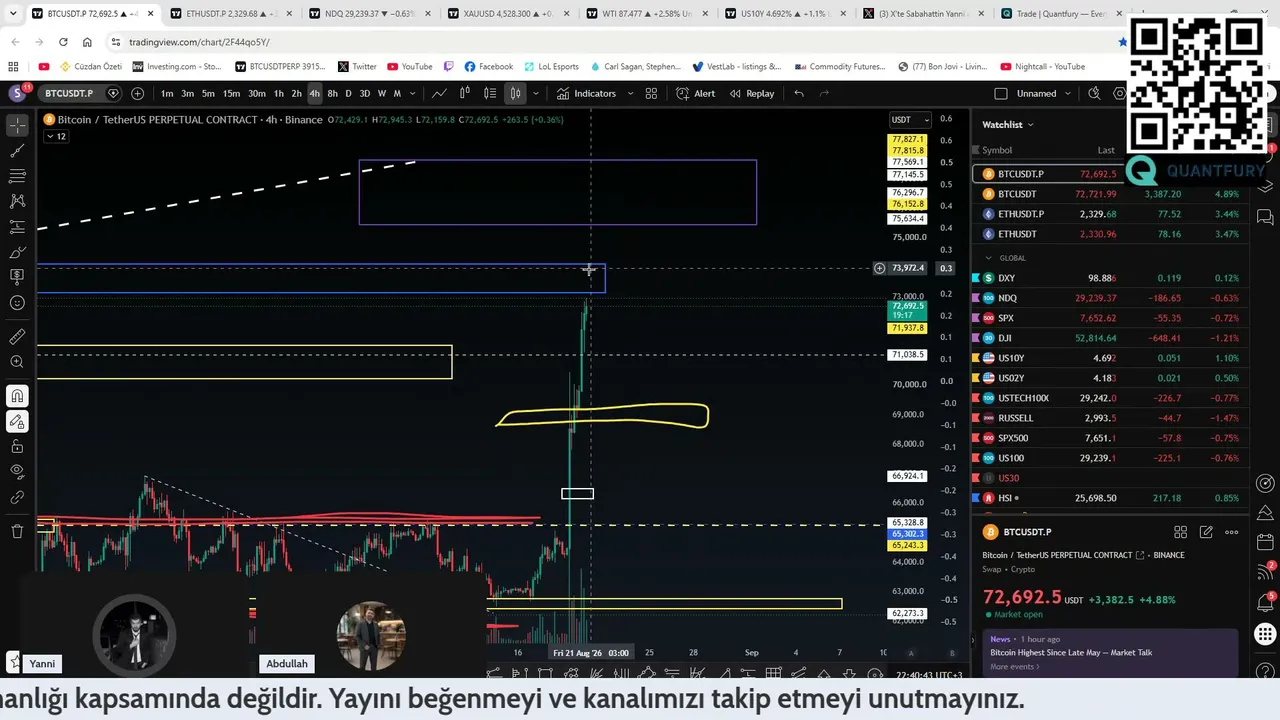Toggle lock all drawings
This screenshot has width=1280, height=720.
[x=17, y=446]
